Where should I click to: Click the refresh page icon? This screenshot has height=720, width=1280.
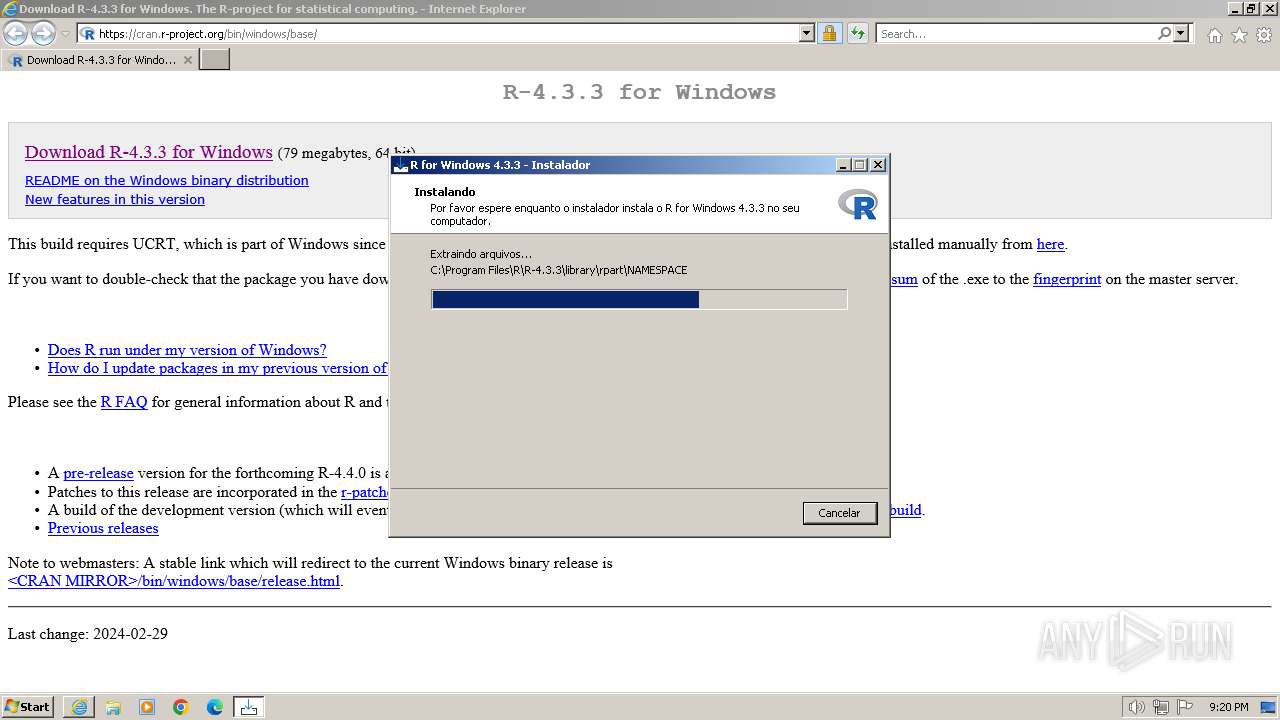coord(857,33)
